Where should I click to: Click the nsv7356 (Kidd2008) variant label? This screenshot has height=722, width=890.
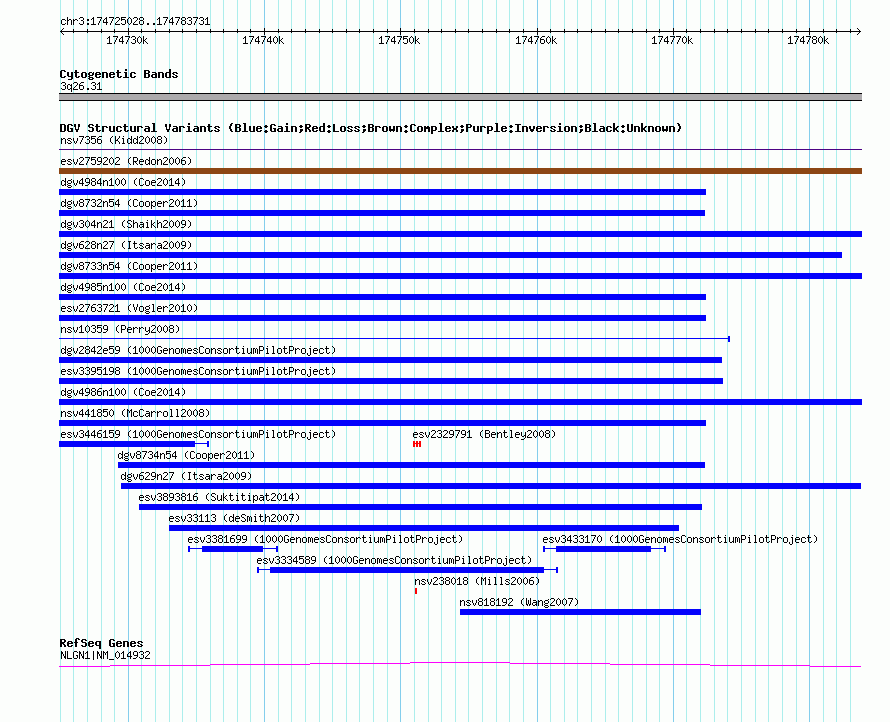[x=114, y=140]
